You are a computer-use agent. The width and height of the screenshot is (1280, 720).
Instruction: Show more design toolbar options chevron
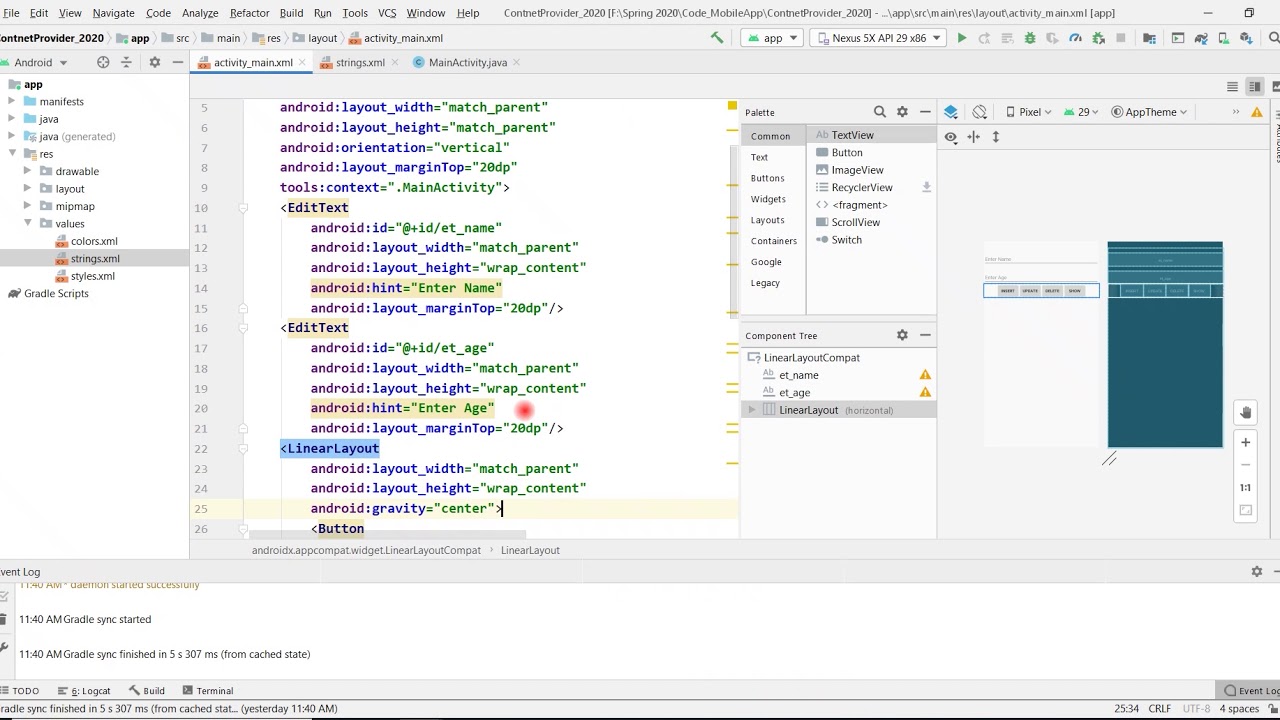pyautogui.click(x=1236, y=112)
